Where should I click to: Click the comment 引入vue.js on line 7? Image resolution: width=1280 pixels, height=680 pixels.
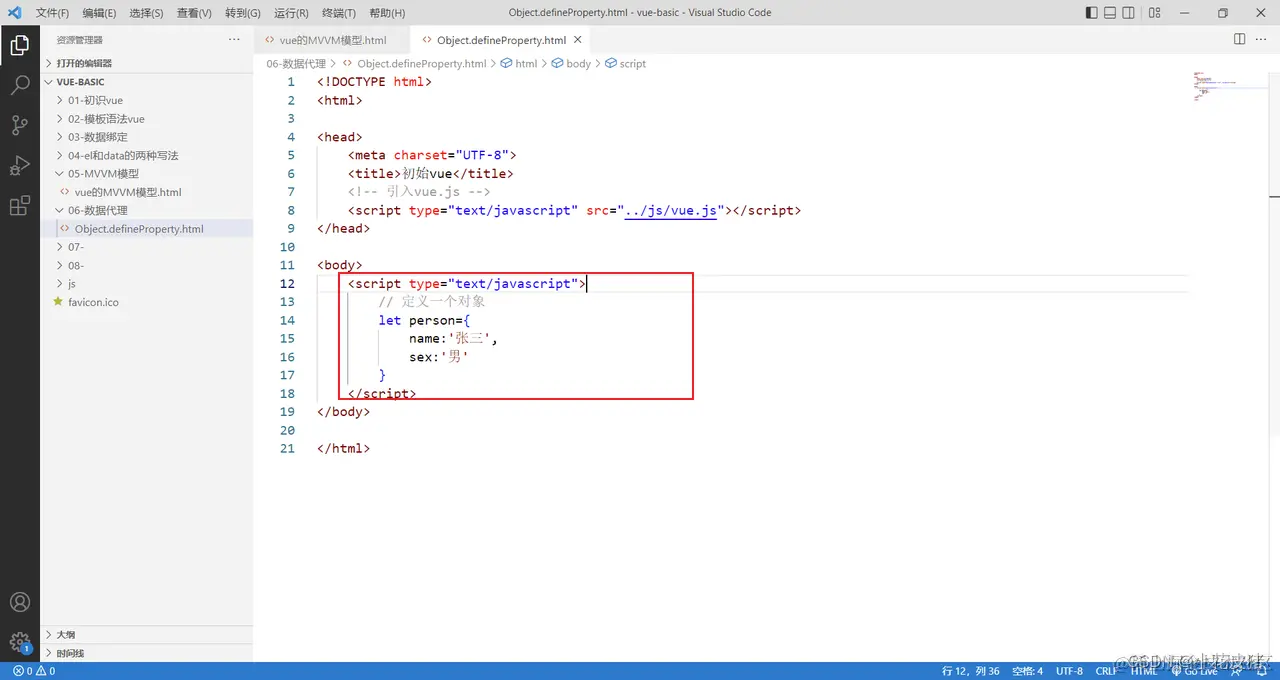click(x=419, y=192)
